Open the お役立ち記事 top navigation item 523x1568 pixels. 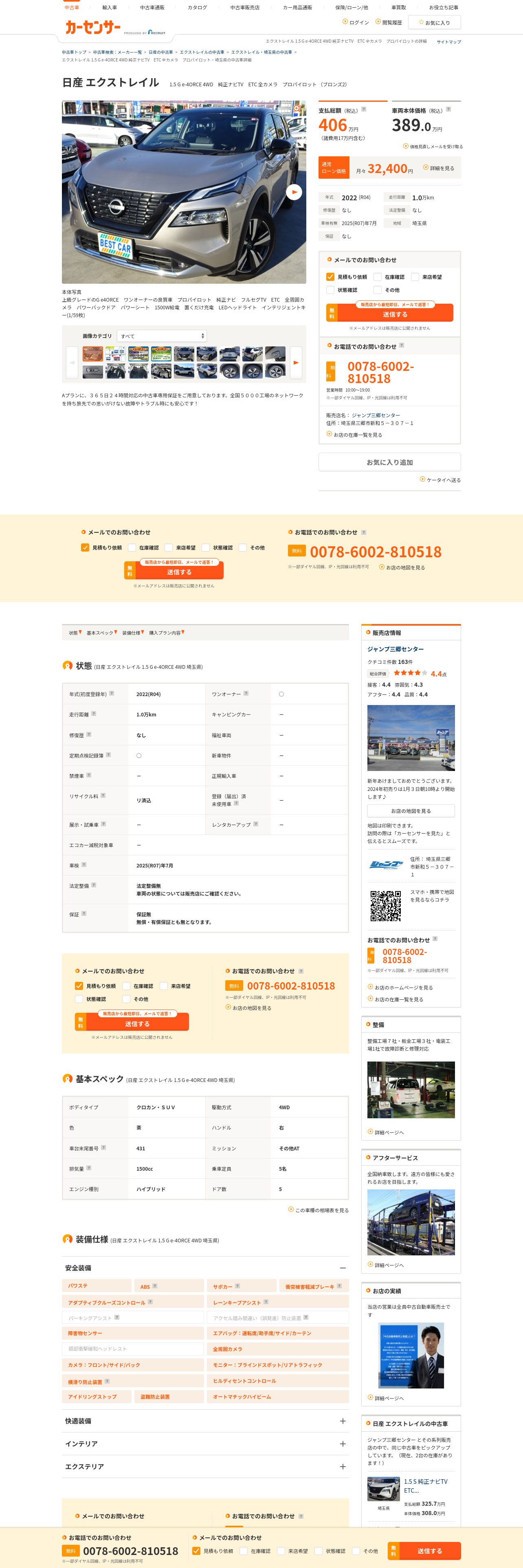coord(444,7)
